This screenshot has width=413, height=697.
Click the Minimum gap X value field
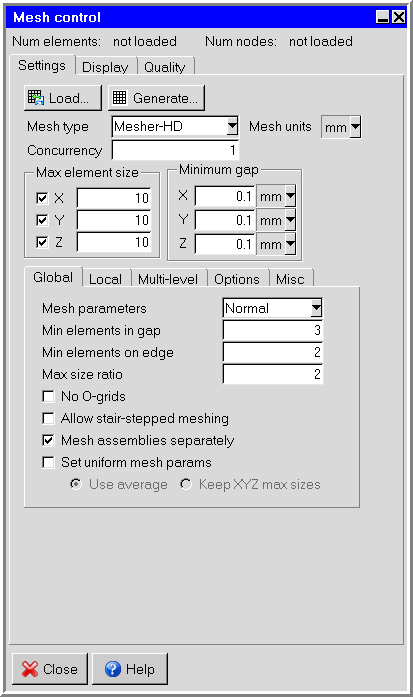pyautogui.click(x=225, y=196)
